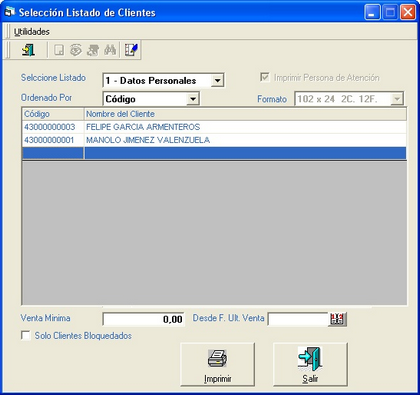
Task: Click the greyed-out icon left of binoculars
Action: click(x=93, y=50)
